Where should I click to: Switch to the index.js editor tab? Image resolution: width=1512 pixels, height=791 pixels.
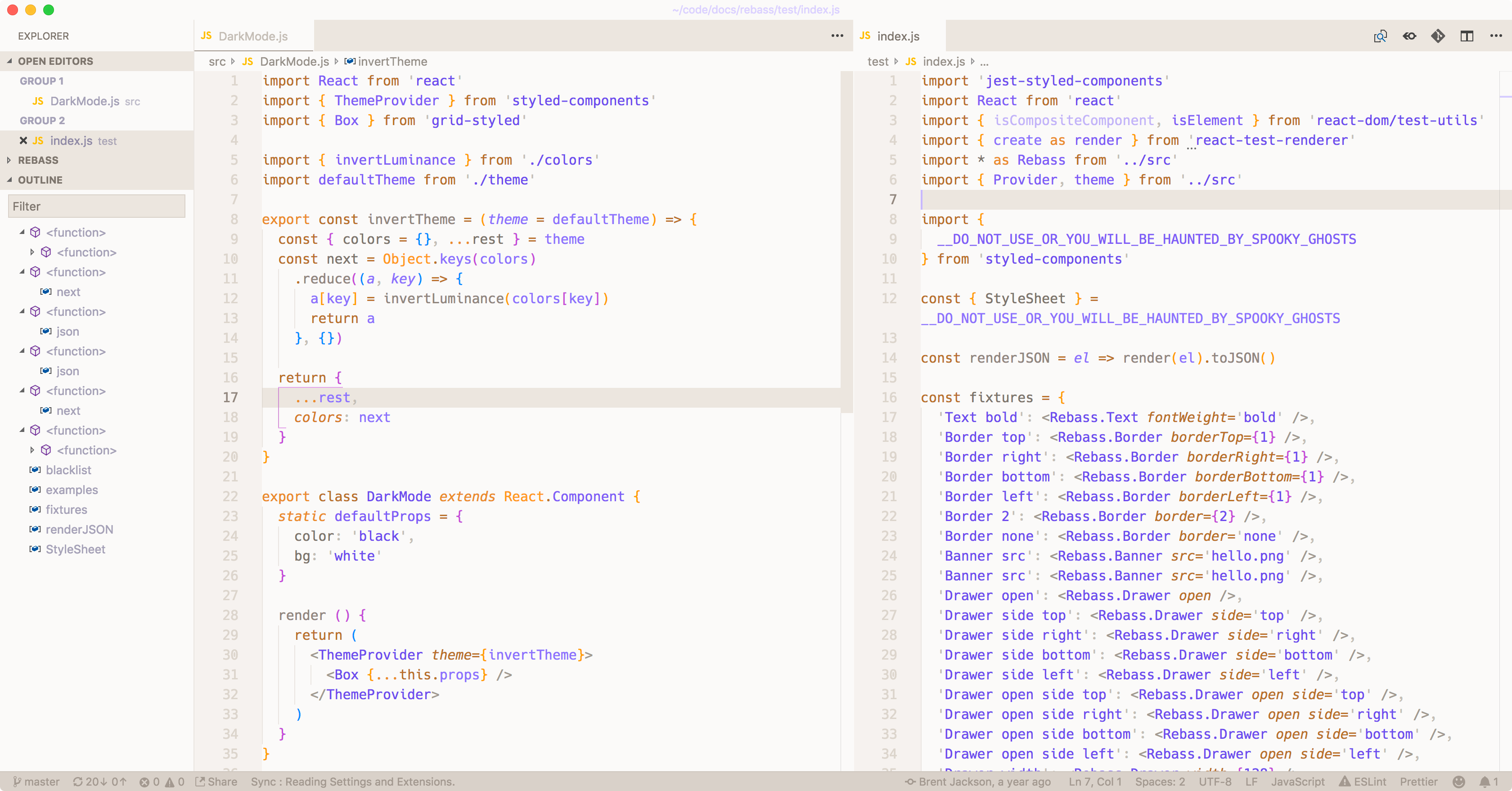pos(898,36)
